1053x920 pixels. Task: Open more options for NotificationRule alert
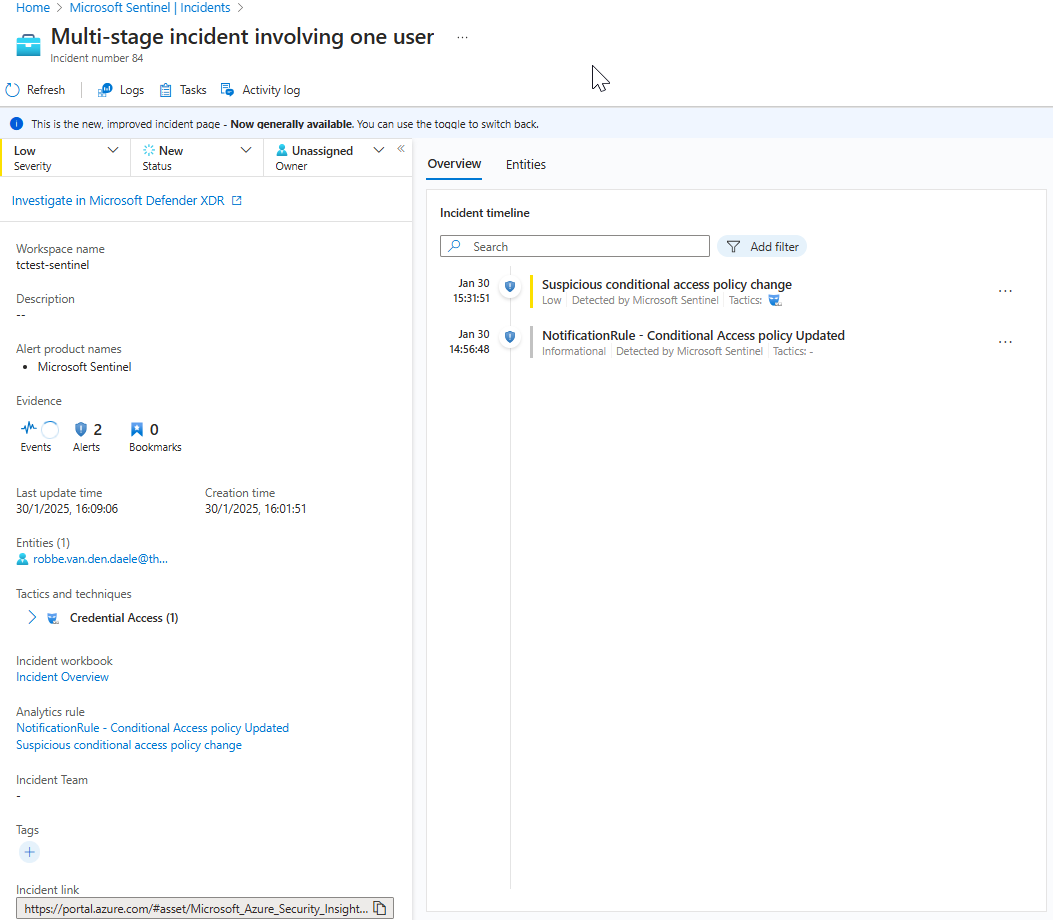[x=1005, y=342]
